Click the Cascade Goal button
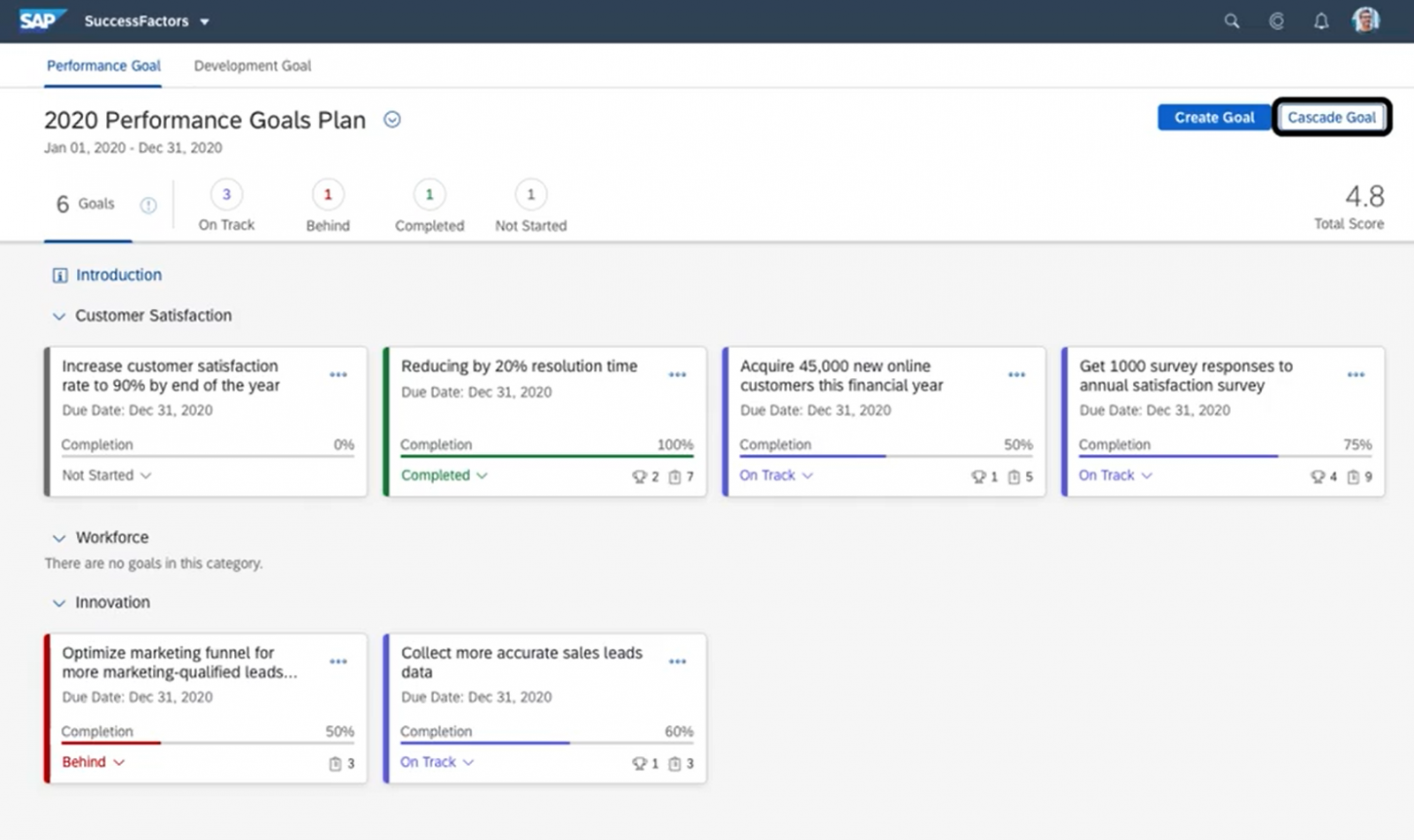The height and width of the screenshot is (840, 1414). click(1331, 117)
